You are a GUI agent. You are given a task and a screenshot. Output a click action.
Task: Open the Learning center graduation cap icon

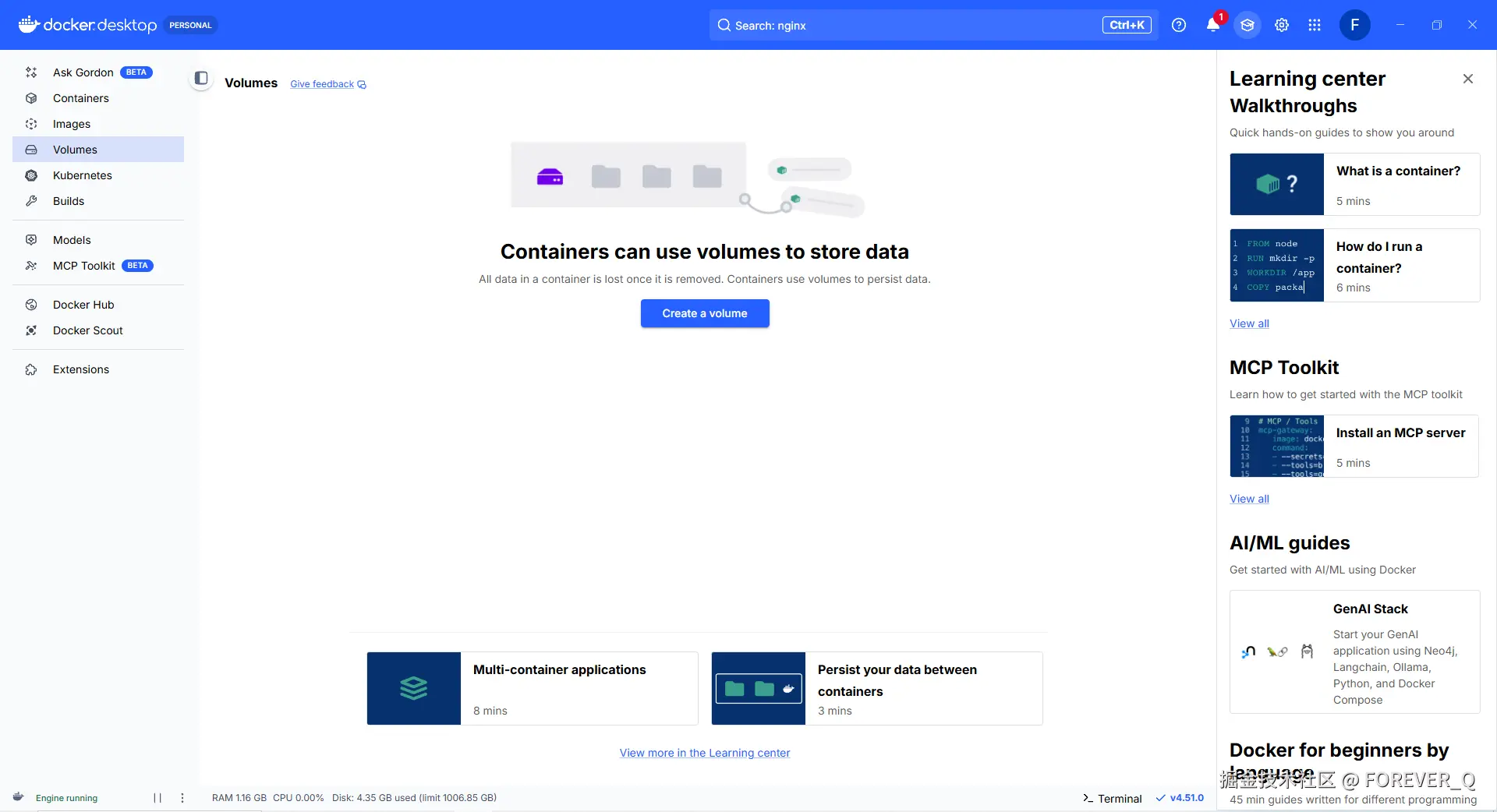(1247, 25)
